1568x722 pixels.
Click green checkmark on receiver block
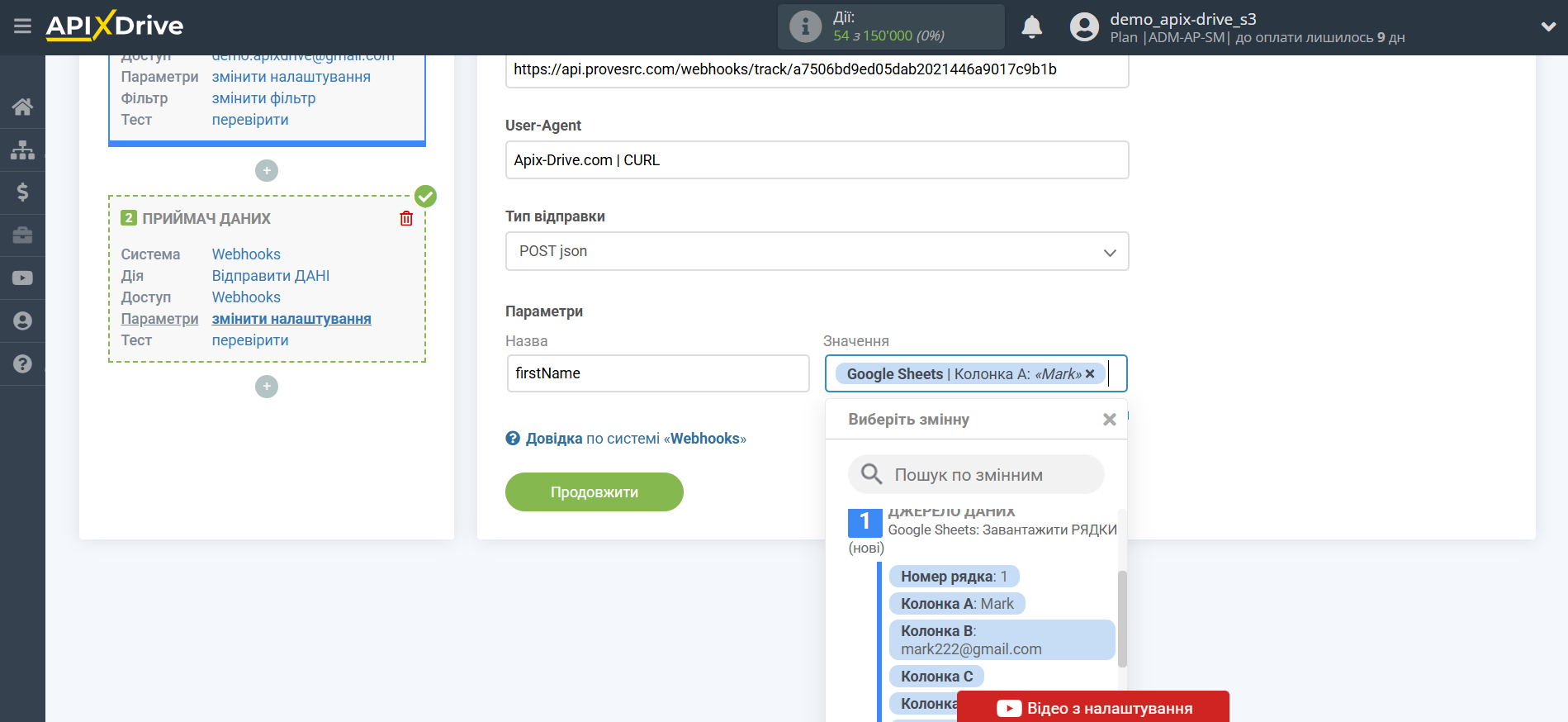425,196
